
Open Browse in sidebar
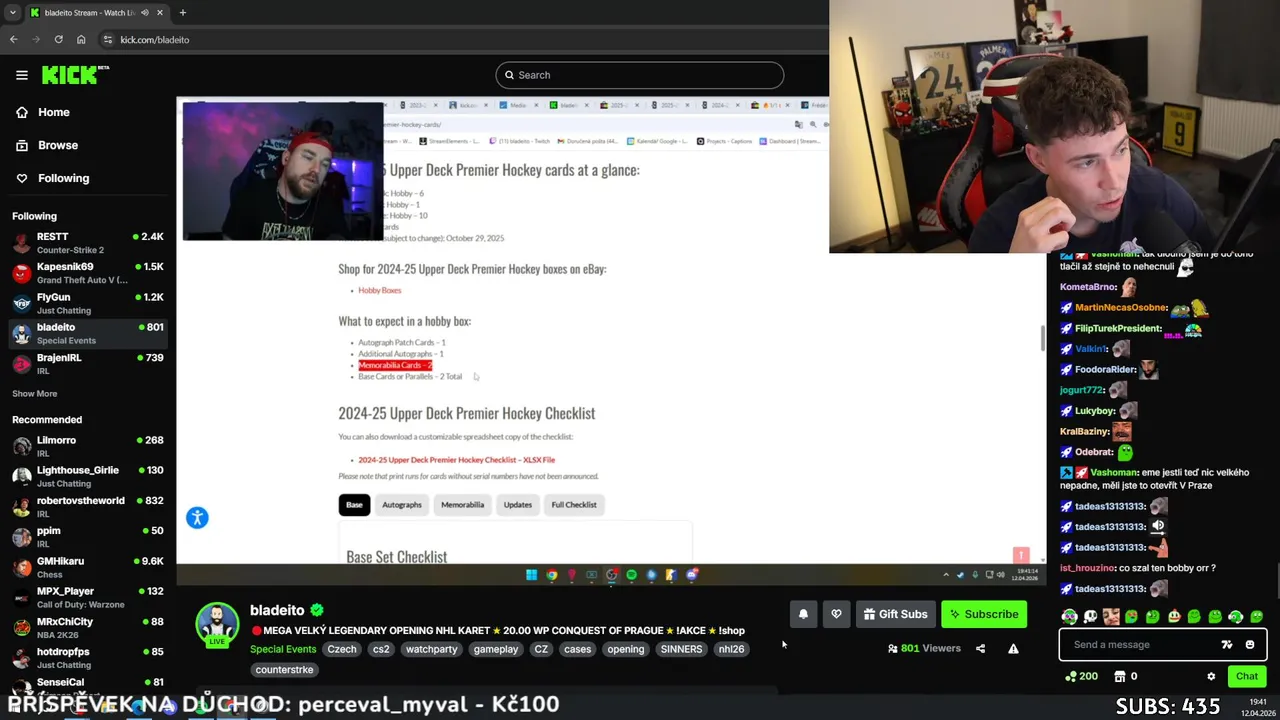[x=46, y=145]
